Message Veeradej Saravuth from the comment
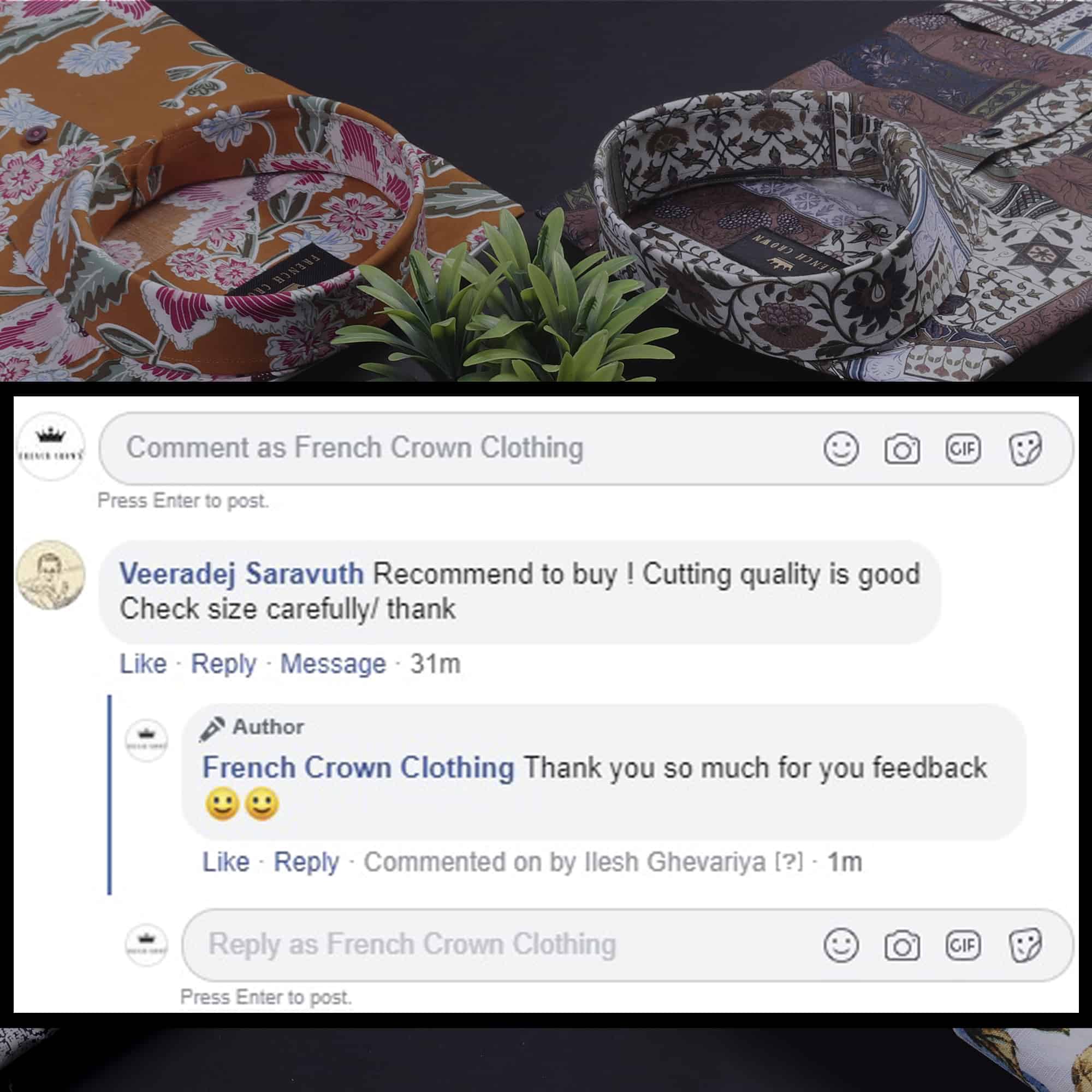The height and width of the screenshot is (1092, 1092). point(333,664)
